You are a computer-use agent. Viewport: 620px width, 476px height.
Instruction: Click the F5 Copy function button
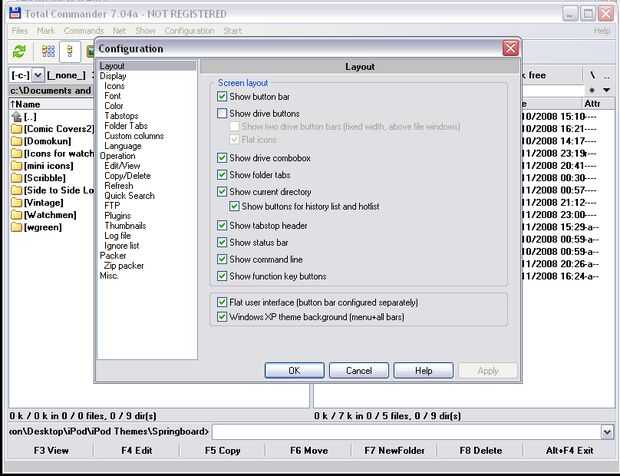point(222,450)
